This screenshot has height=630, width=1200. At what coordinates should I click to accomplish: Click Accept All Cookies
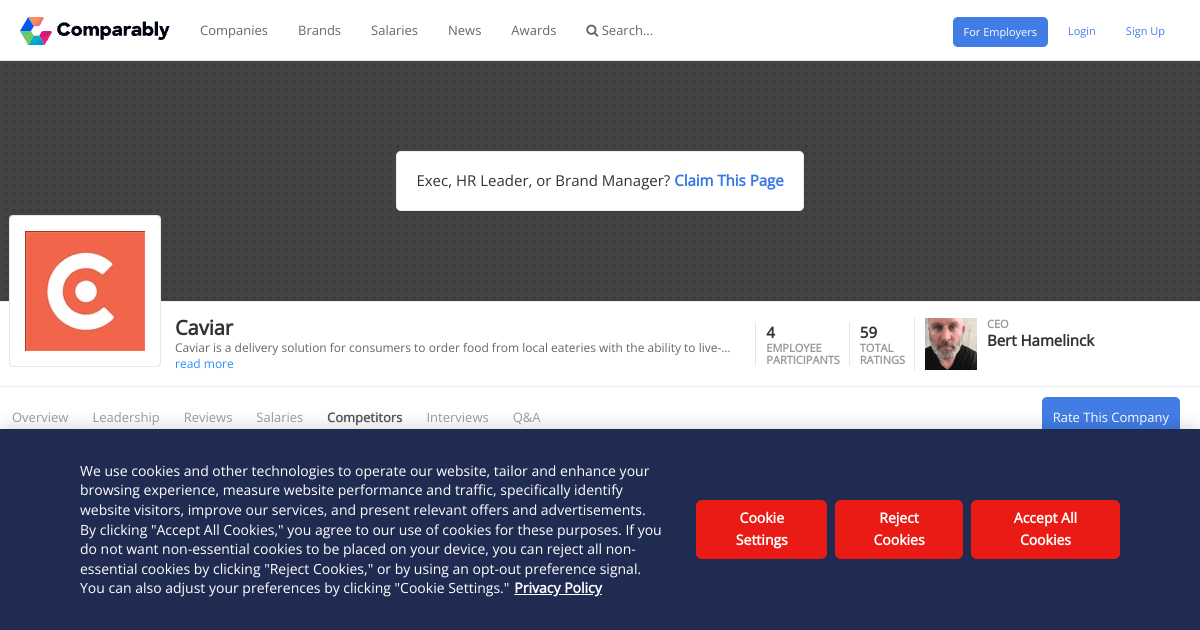1045,529
